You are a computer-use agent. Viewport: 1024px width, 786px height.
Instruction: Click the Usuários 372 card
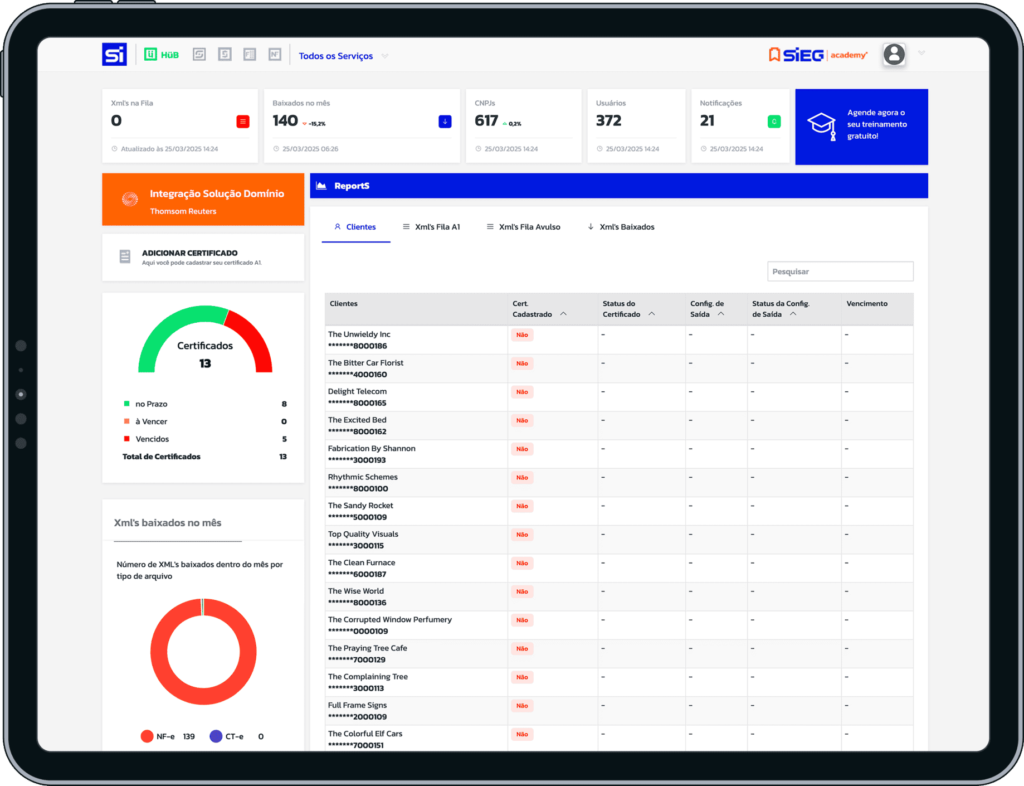(636, 126)
